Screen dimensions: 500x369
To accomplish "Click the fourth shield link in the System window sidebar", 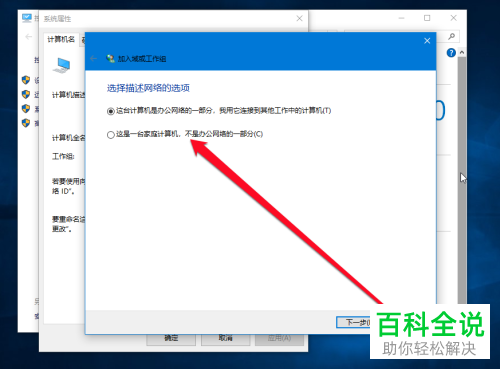I will [x=26, y=123].
